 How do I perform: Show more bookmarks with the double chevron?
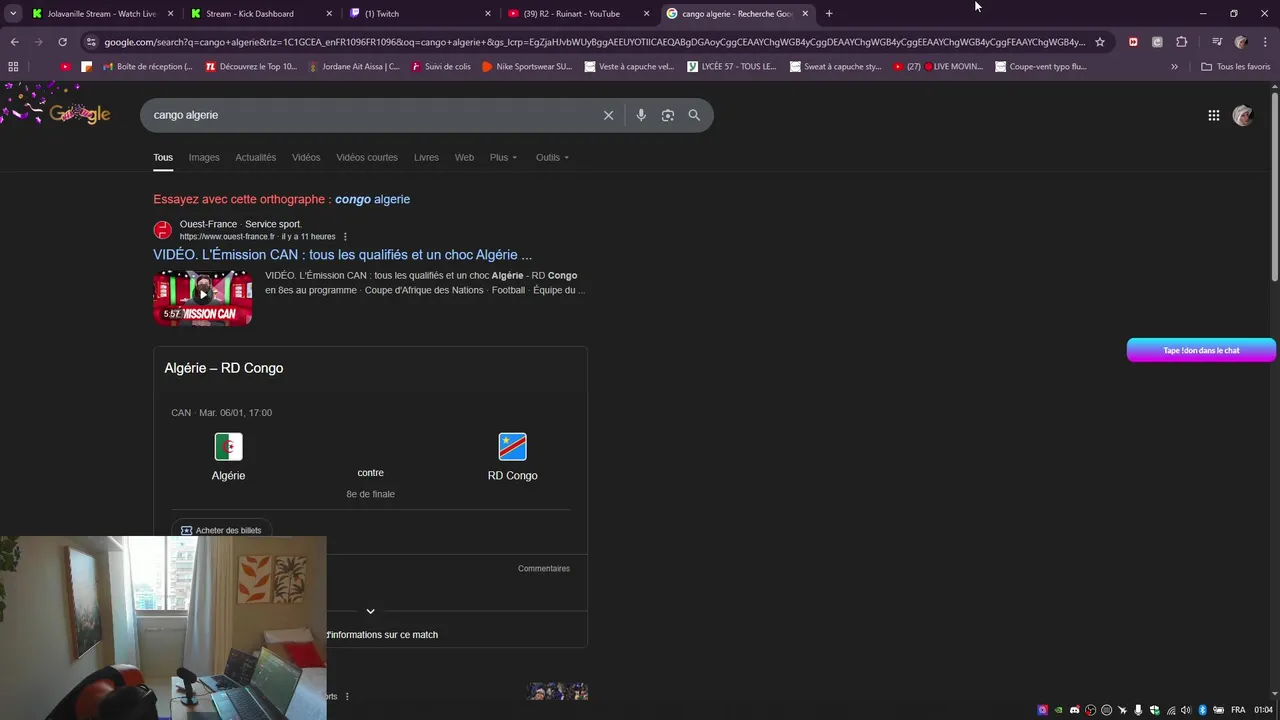click(x=1174, y=67)
